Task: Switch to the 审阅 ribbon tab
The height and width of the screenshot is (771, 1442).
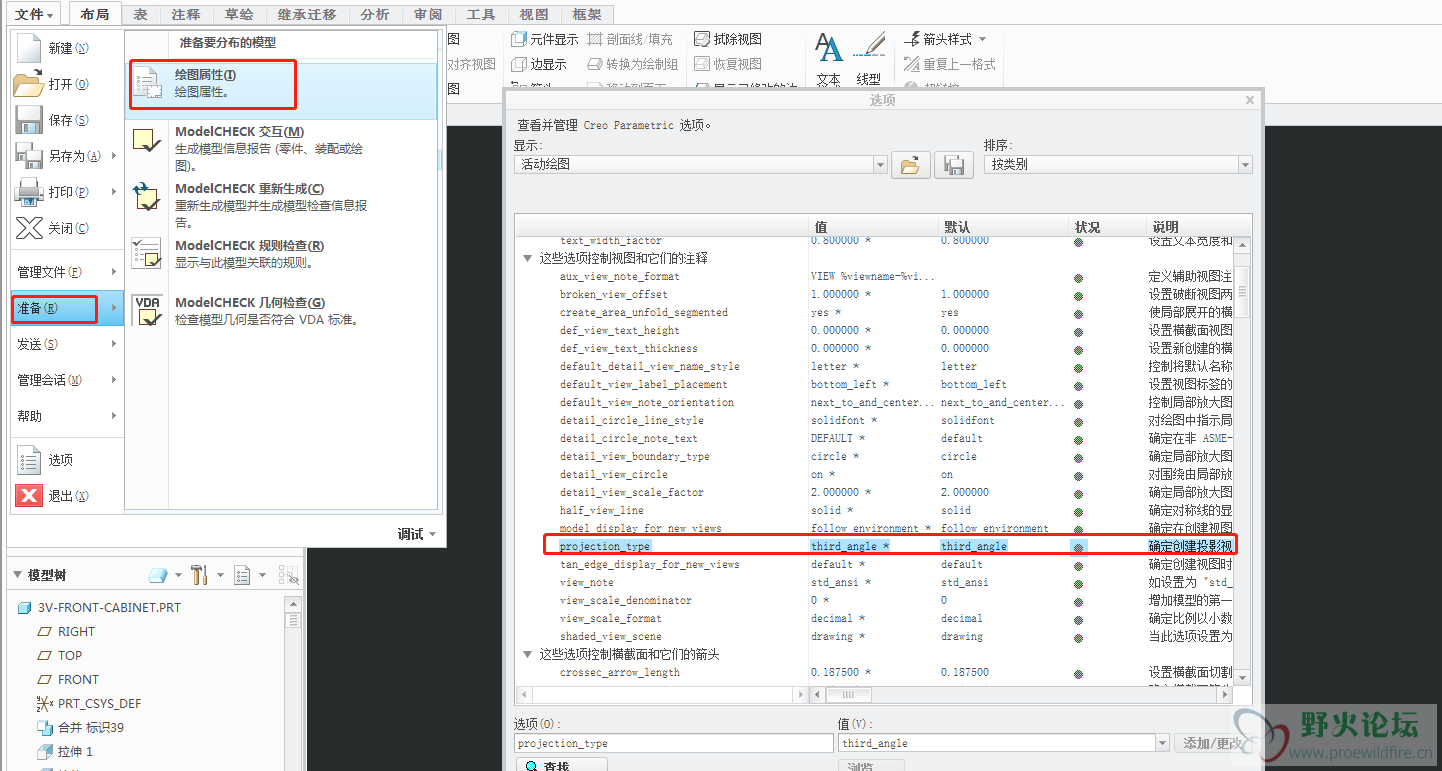Action: point(428,14)
